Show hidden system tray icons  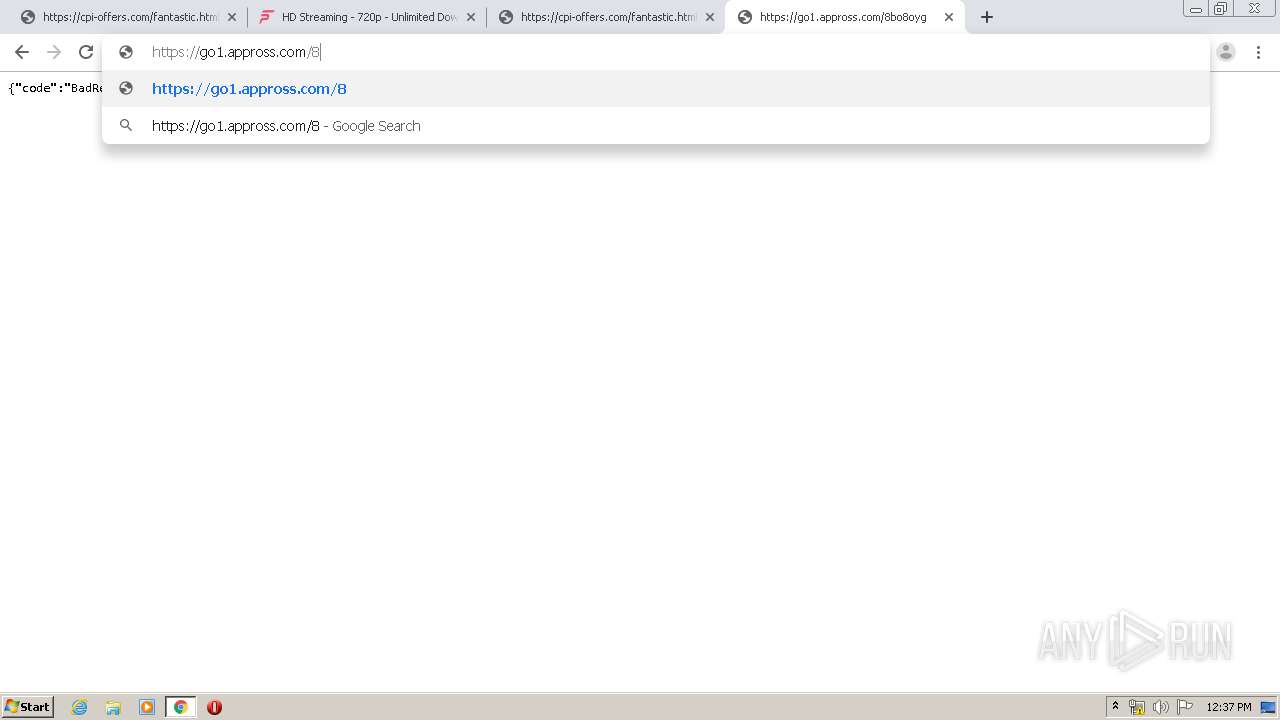pos(1116,707)
